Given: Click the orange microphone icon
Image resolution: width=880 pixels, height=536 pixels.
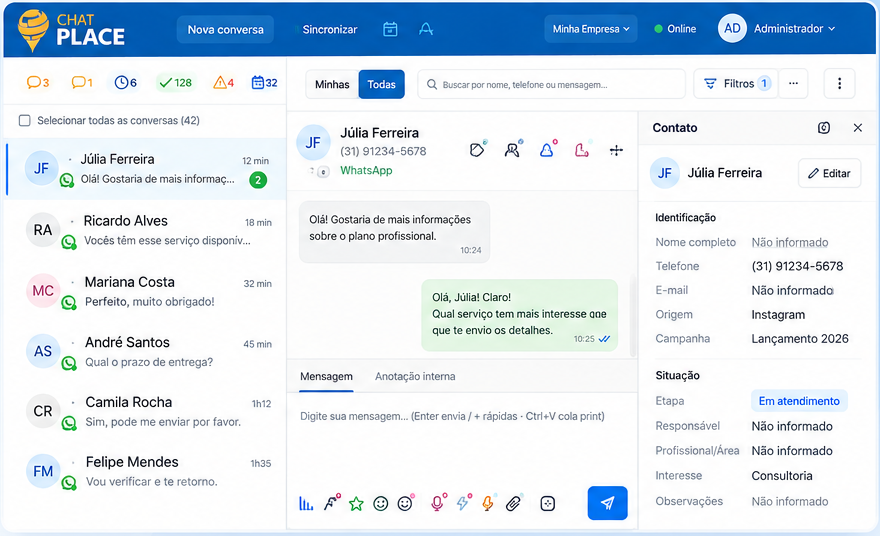Looking at the screenshot, I should (488, 503).
